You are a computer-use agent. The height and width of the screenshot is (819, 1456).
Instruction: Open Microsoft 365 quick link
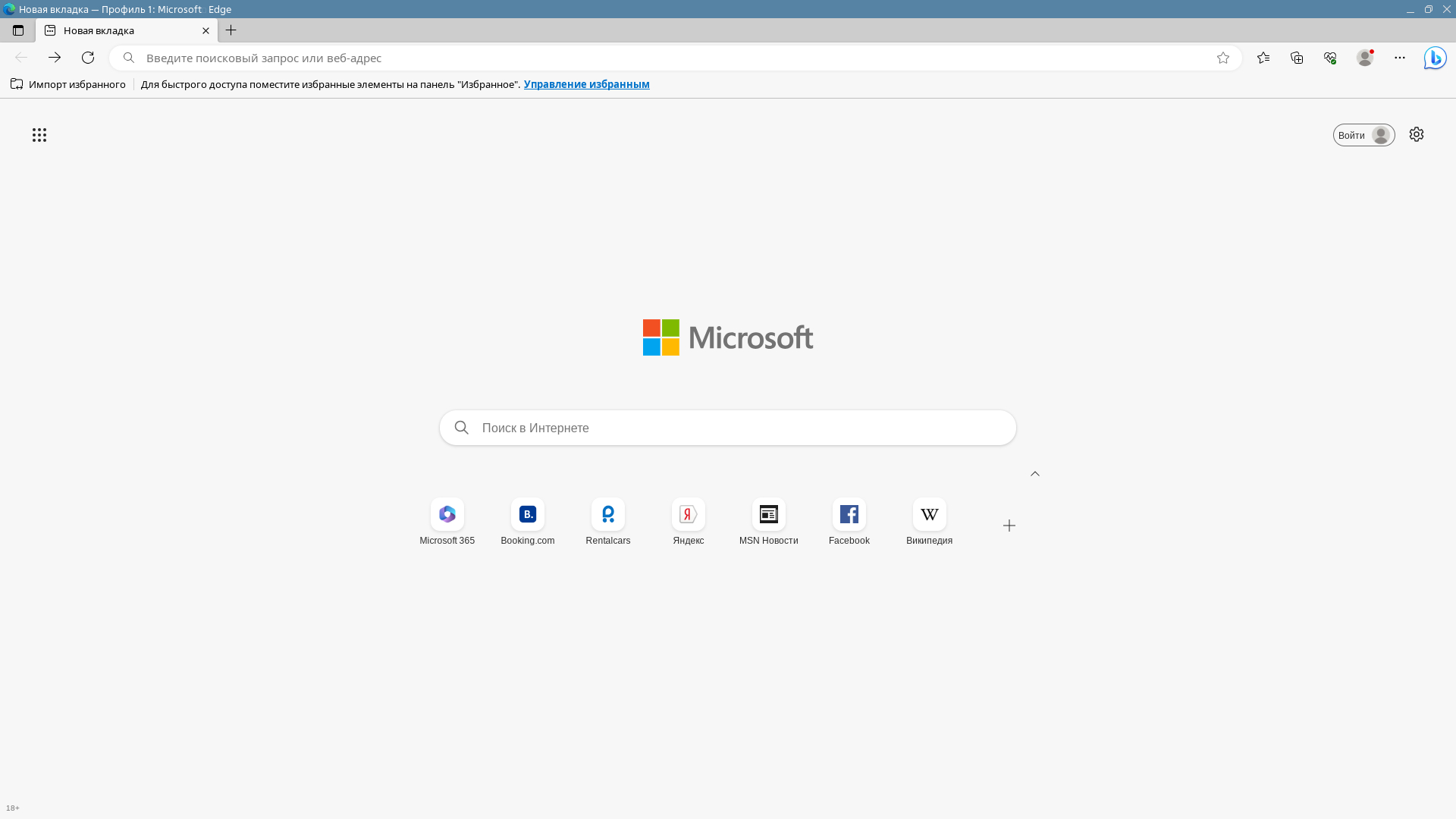pyautogui.click(x=447, y=522)
